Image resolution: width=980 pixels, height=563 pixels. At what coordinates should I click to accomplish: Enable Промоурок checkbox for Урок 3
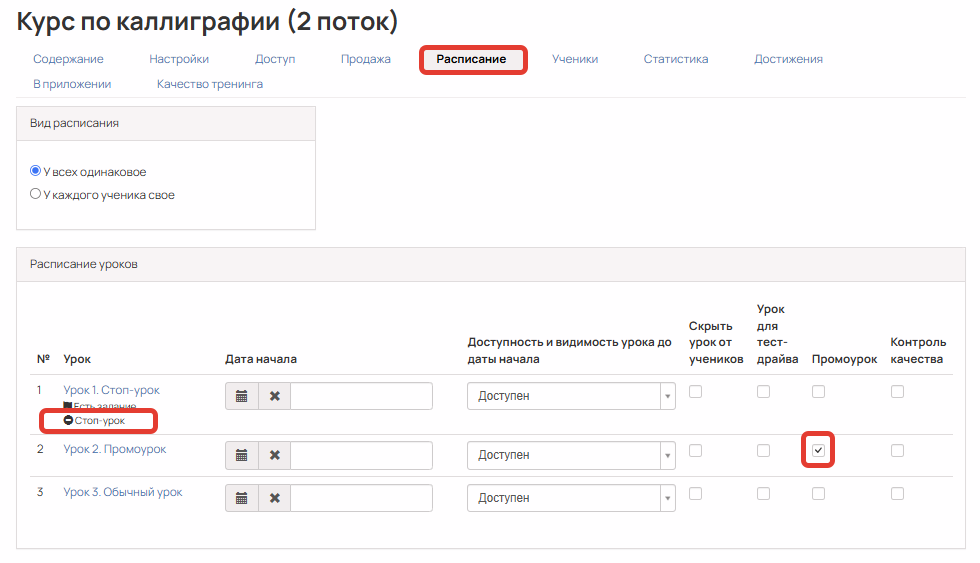point(818,494)
